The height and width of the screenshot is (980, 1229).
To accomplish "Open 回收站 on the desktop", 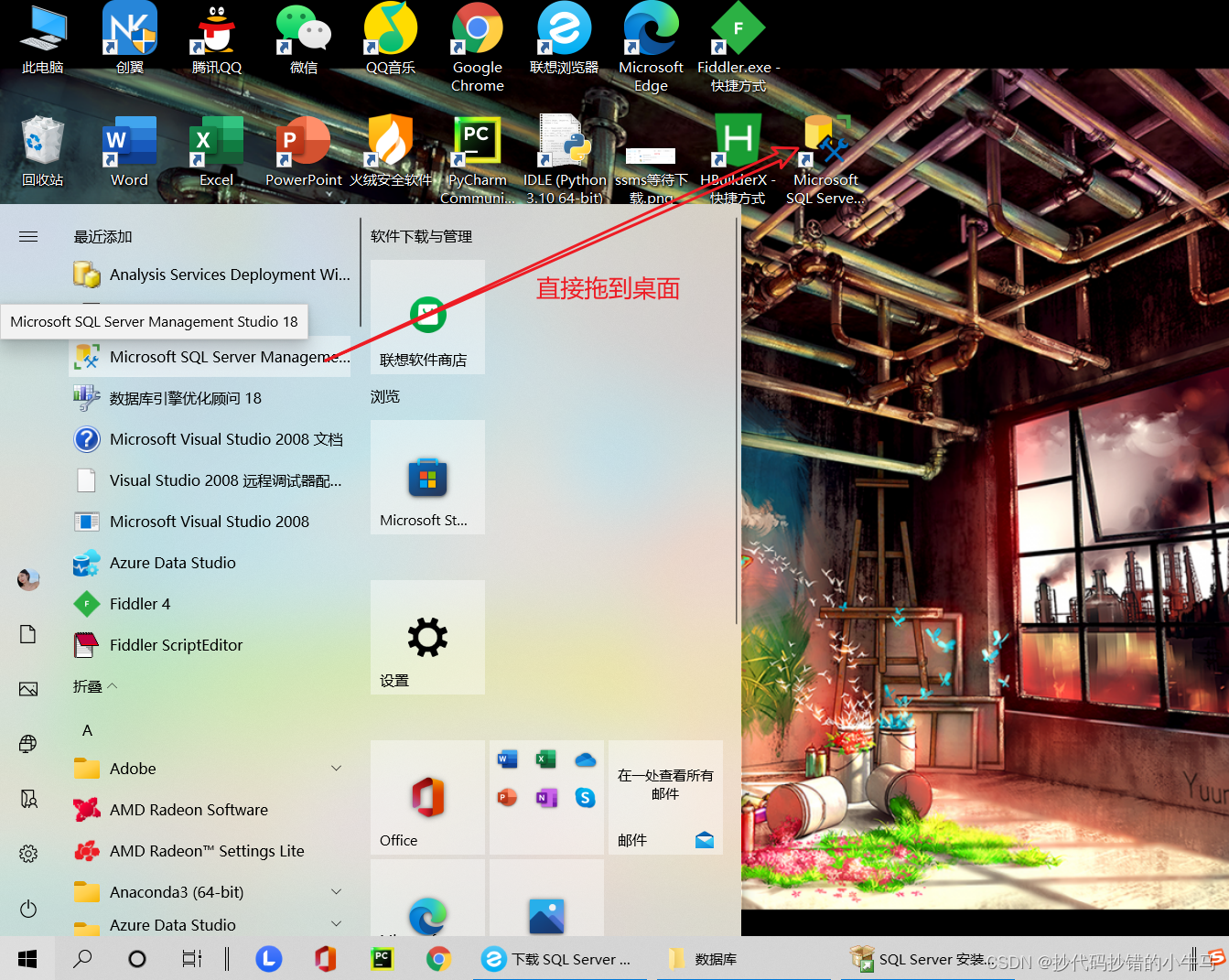I will 43,153.
